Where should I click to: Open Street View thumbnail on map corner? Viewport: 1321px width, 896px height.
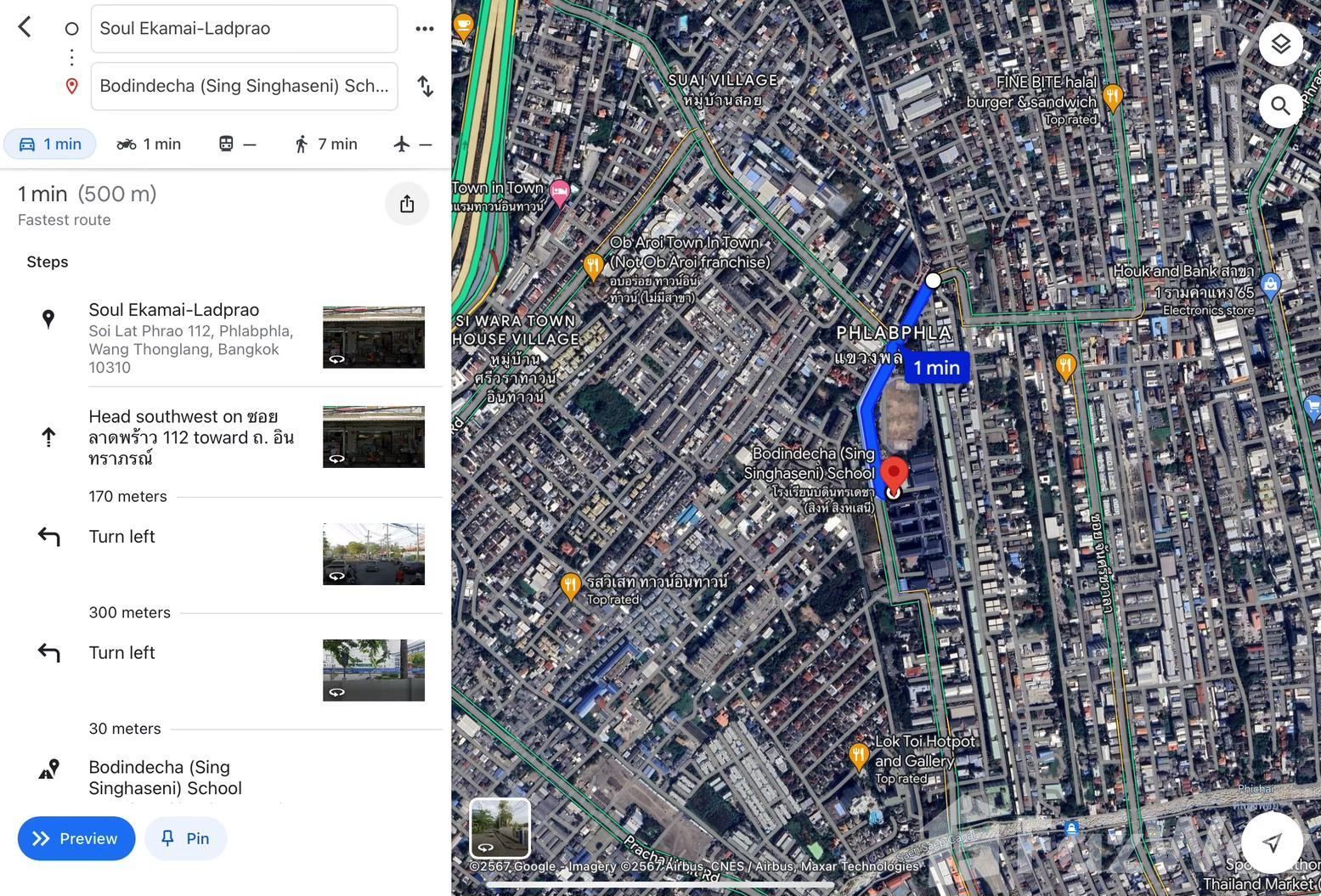pyautogui.click(x=500, y=828)
